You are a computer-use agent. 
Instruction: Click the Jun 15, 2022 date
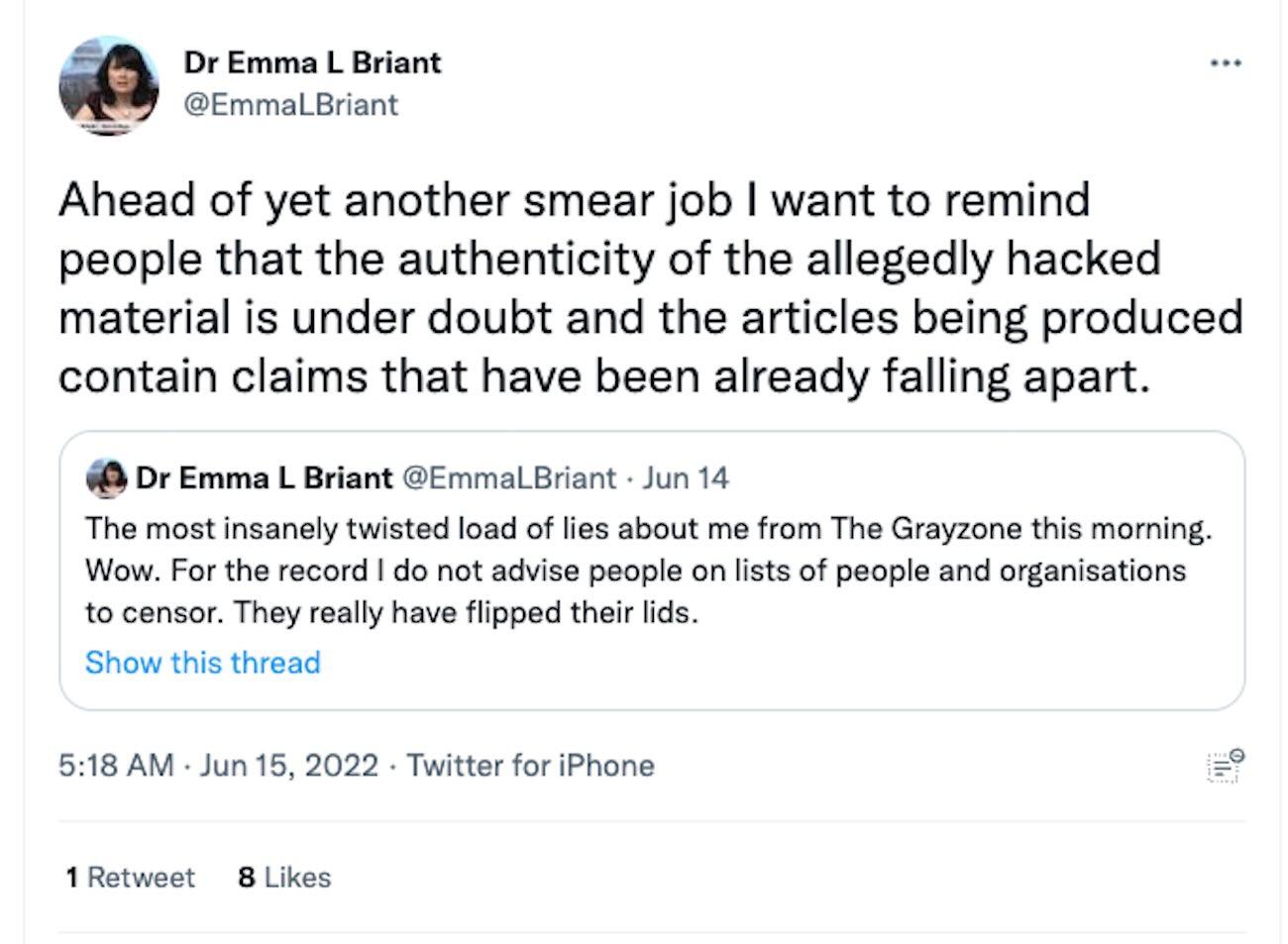click(288, 766)
